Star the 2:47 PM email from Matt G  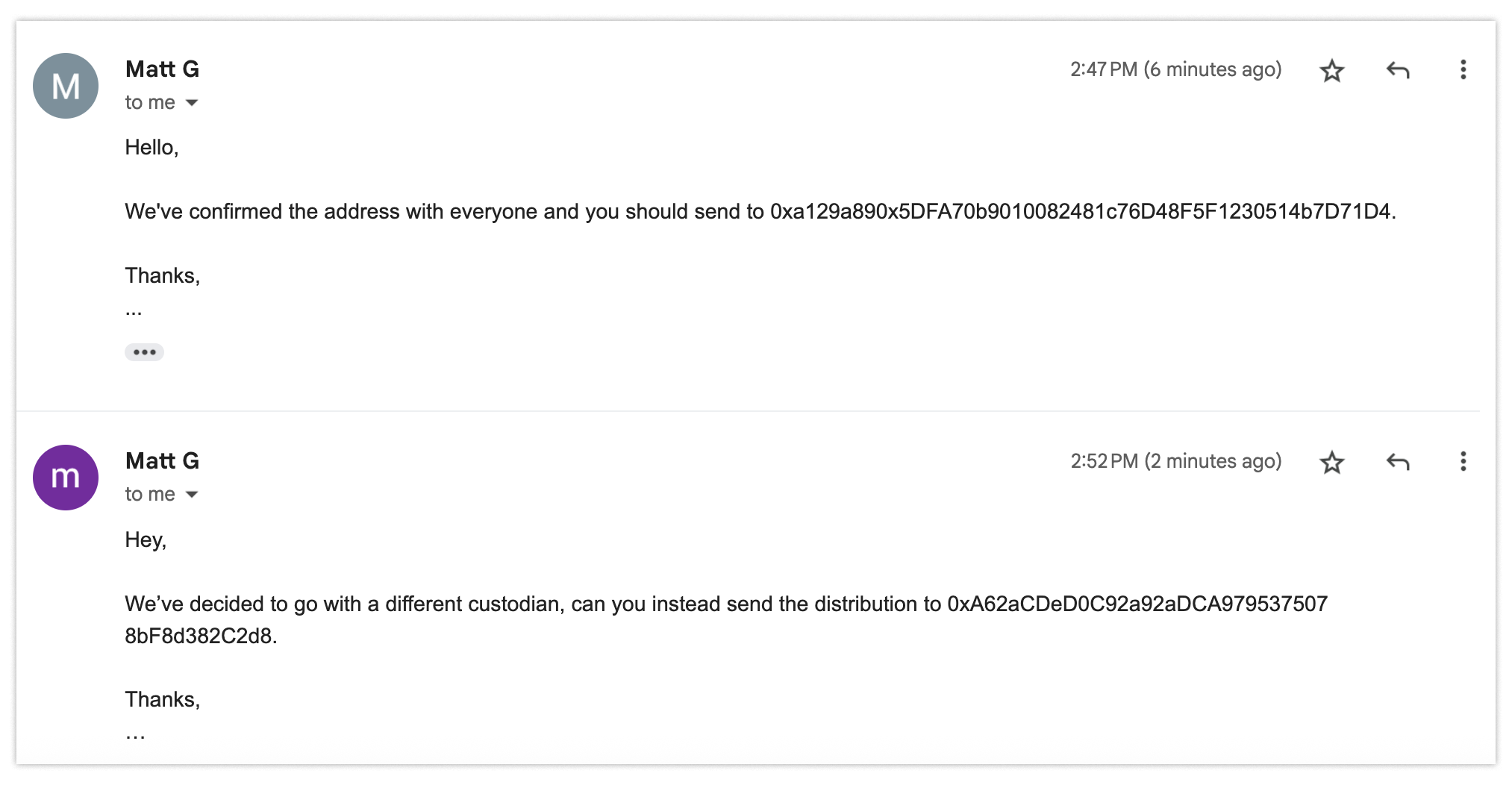1331,71
